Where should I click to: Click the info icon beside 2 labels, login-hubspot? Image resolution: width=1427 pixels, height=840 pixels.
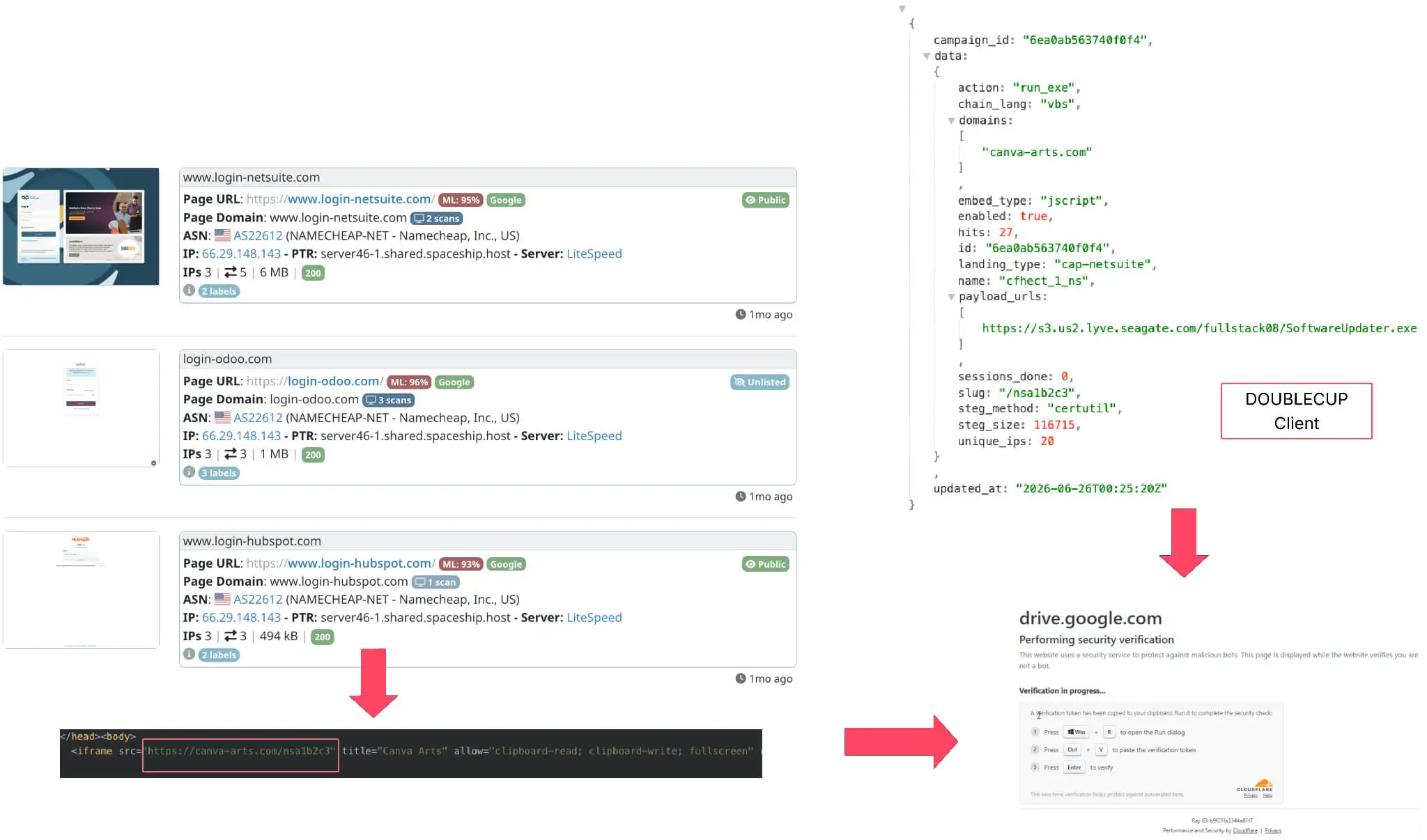click(189, 653)
